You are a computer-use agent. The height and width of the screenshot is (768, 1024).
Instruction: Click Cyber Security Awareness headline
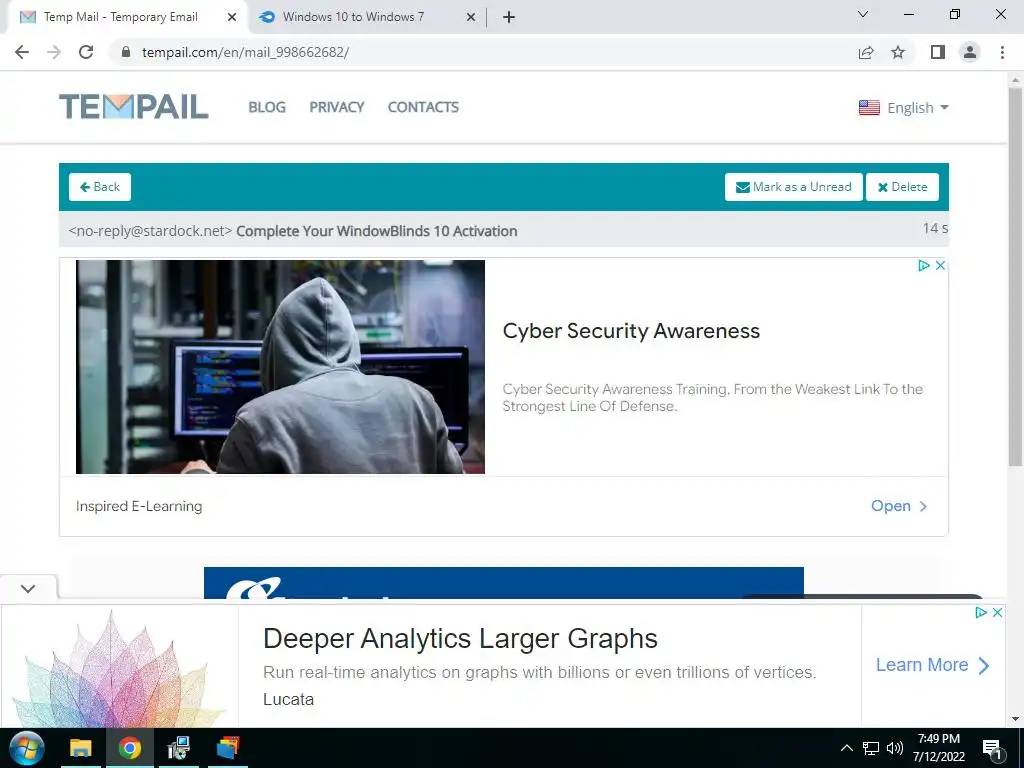[x=631, y=331]
